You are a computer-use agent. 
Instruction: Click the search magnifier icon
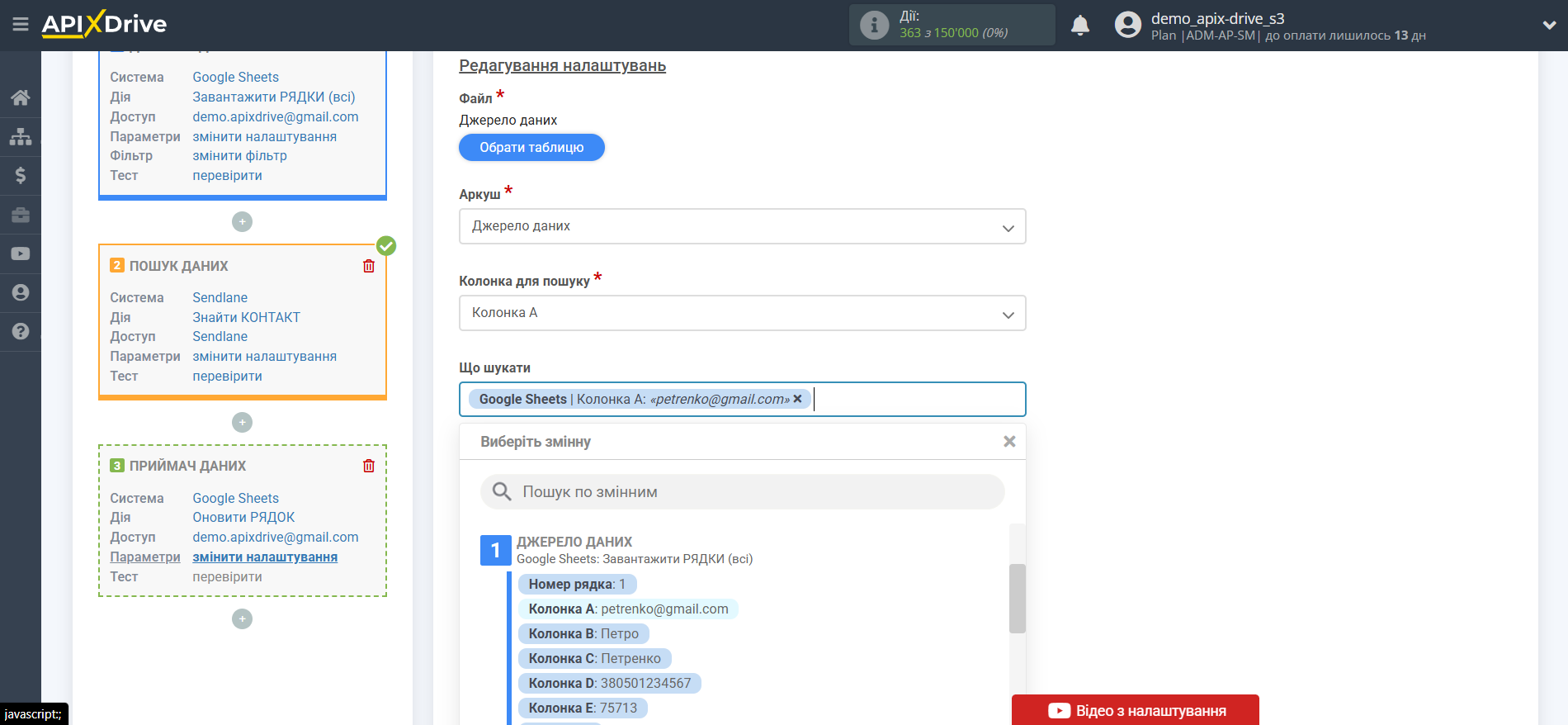click(502, 492)
